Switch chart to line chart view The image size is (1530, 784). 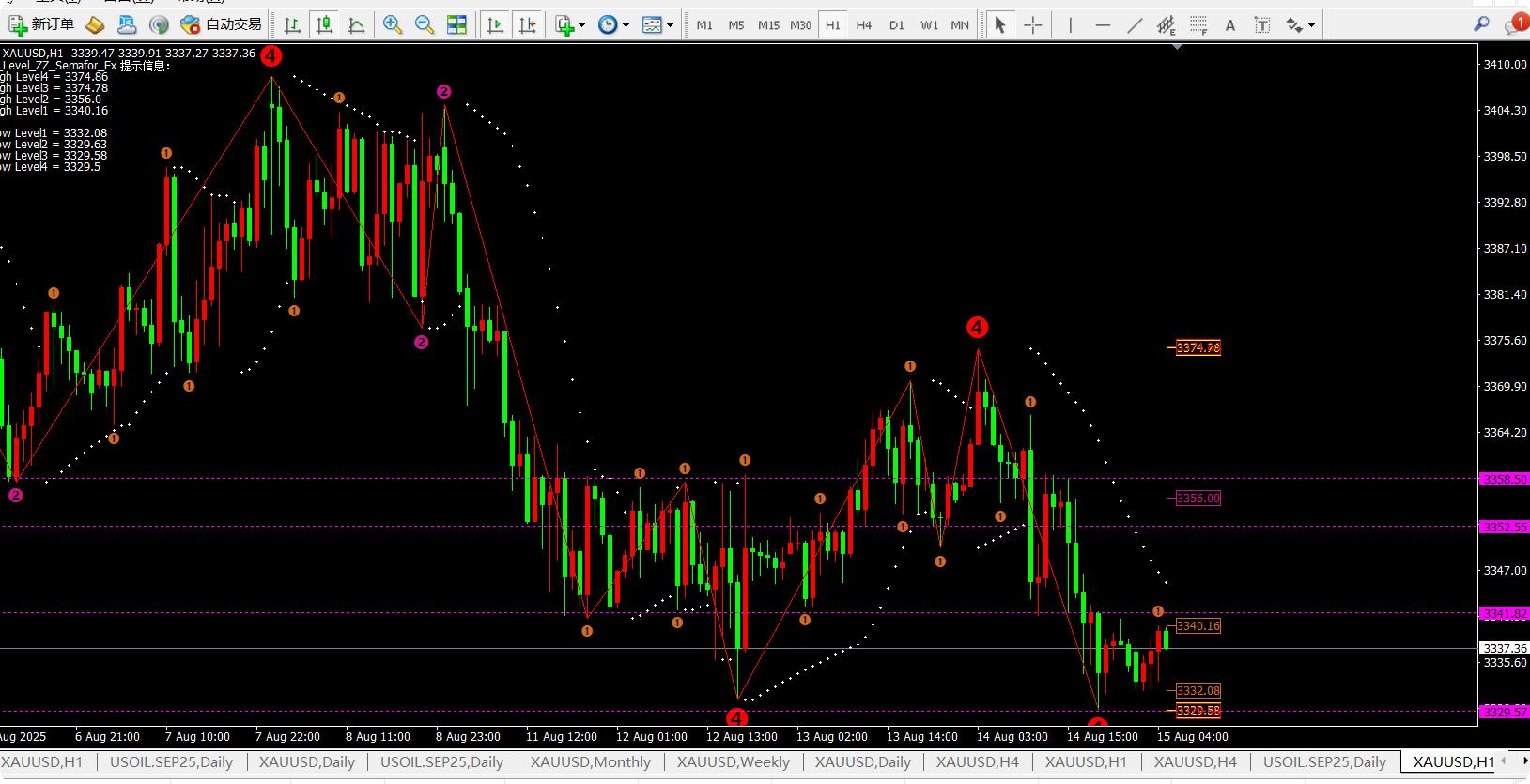click(x=356, y=25)
